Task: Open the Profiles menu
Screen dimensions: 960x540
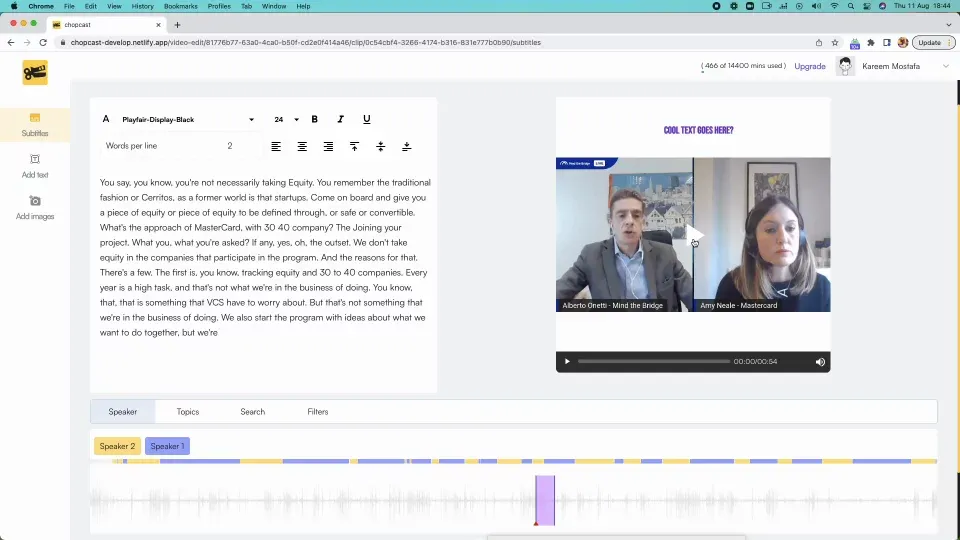Action: tap(219, 6)
